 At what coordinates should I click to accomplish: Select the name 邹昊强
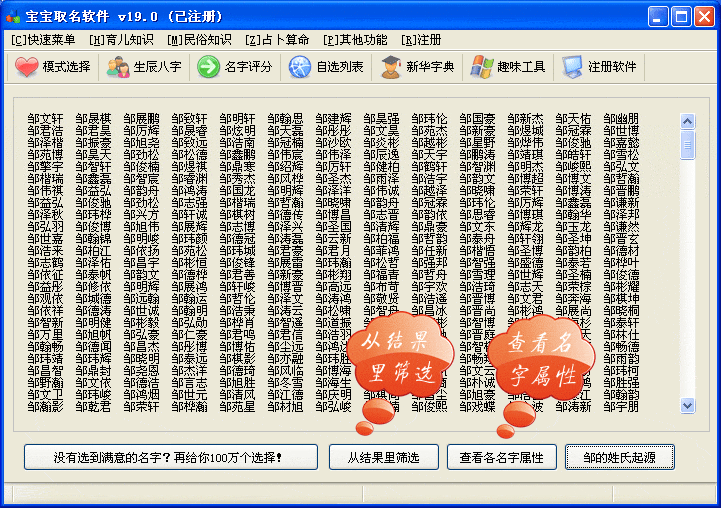[x=381, y=119]
